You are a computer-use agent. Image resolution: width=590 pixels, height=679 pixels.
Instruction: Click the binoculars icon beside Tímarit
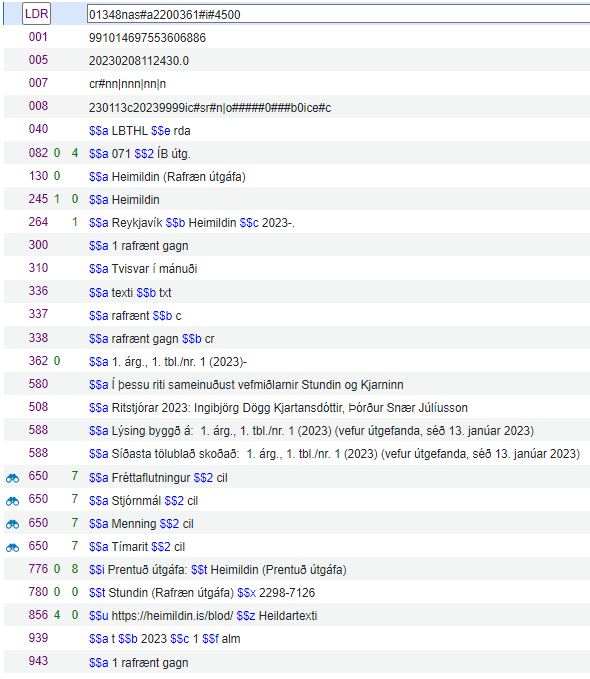(12, 547)
